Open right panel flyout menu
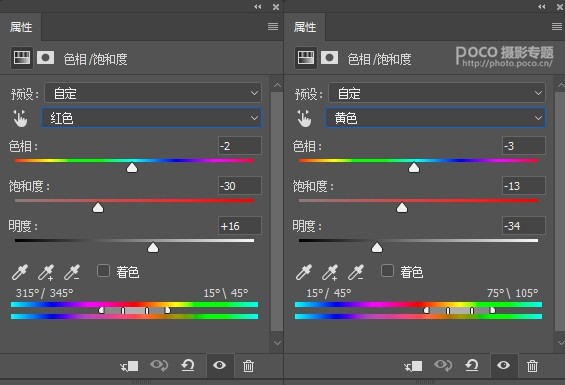 pos(557,27)
